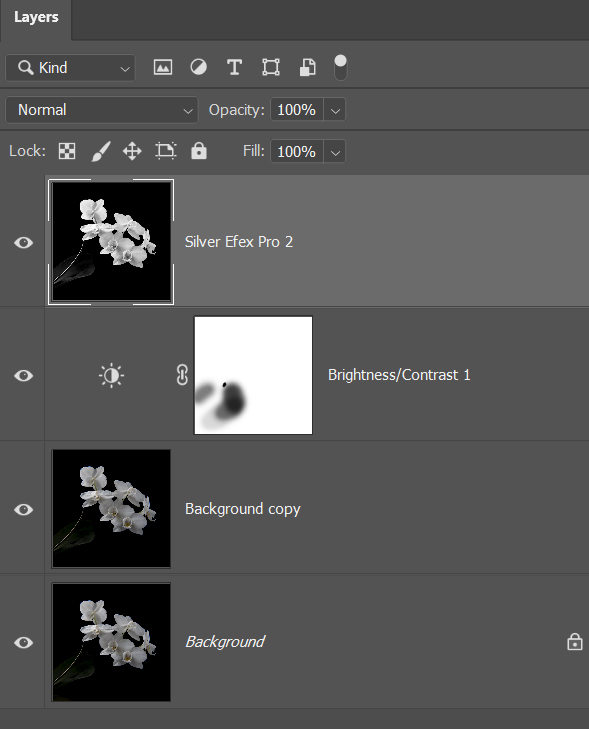This screenshot has height=729, width=589.
Task: Click the Background layer lock icon
Action: point(575,642)
